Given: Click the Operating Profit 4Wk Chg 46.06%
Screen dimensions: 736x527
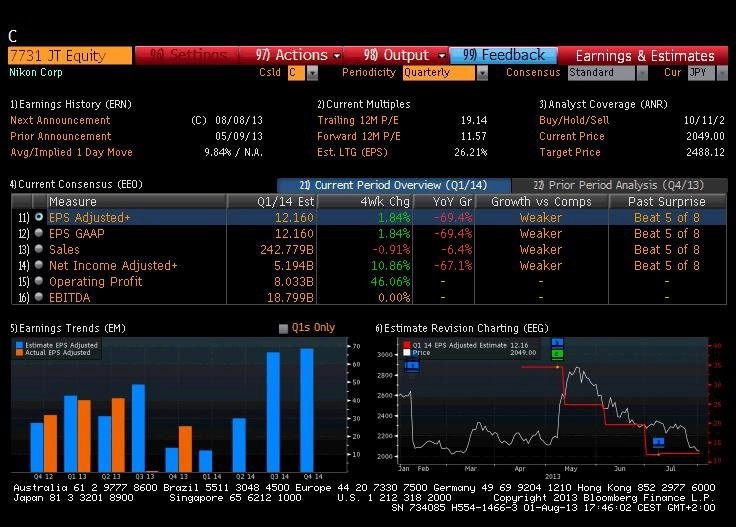Looking at the screenshot, I should 390,282.
